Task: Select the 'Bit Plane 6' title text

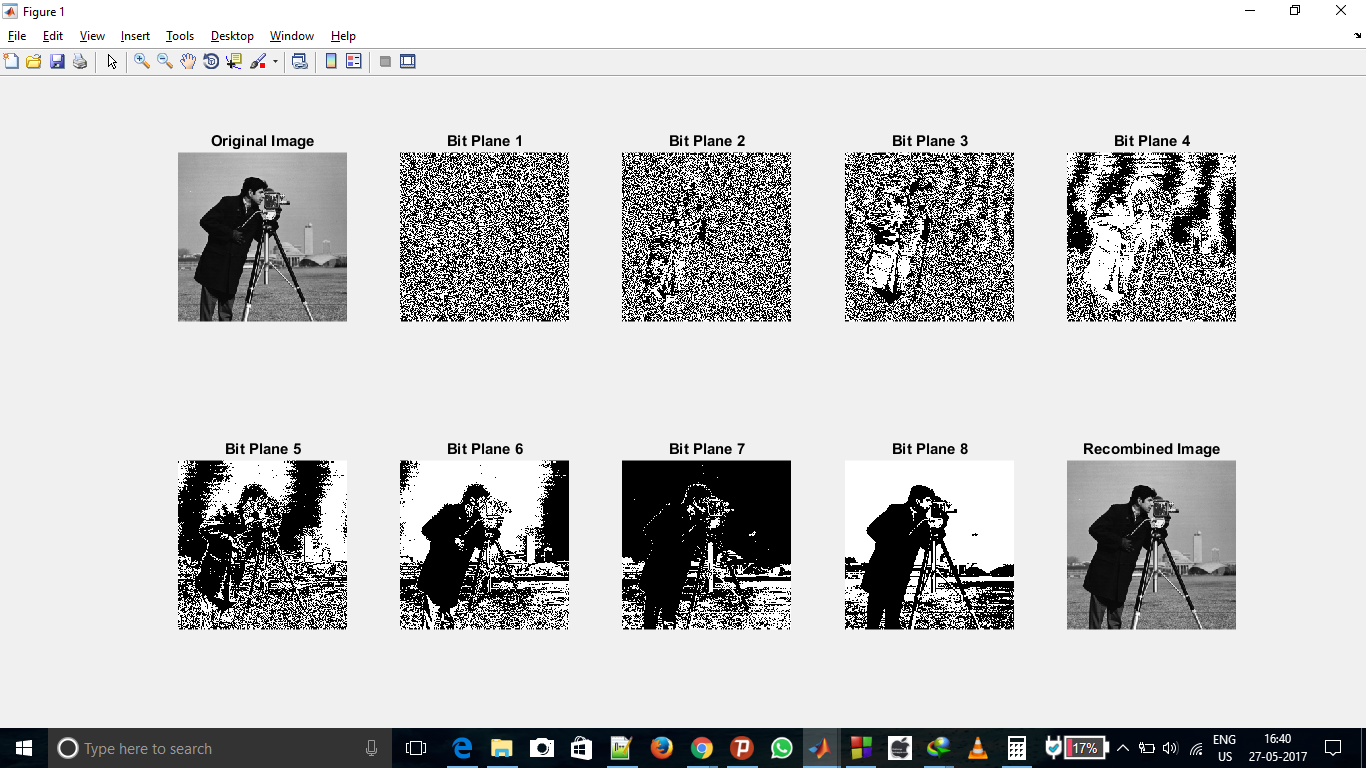Action: point(485,449)
